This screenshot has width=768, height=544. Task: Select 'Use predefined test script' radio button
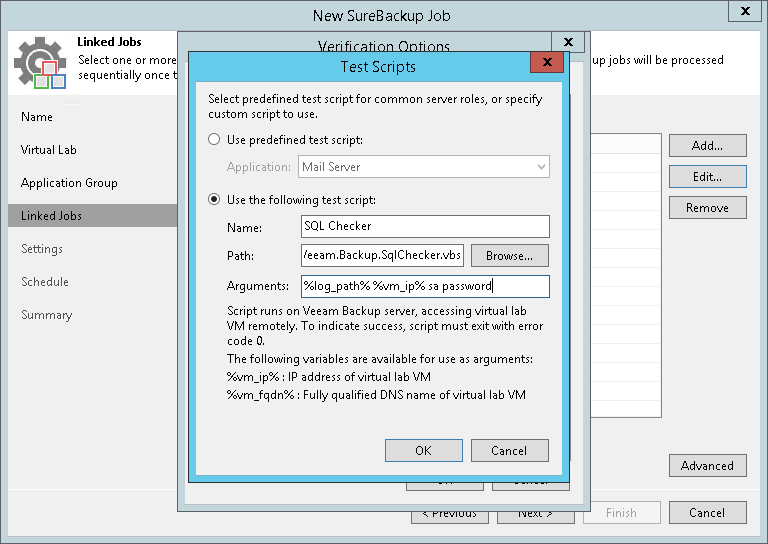[214, 140]
